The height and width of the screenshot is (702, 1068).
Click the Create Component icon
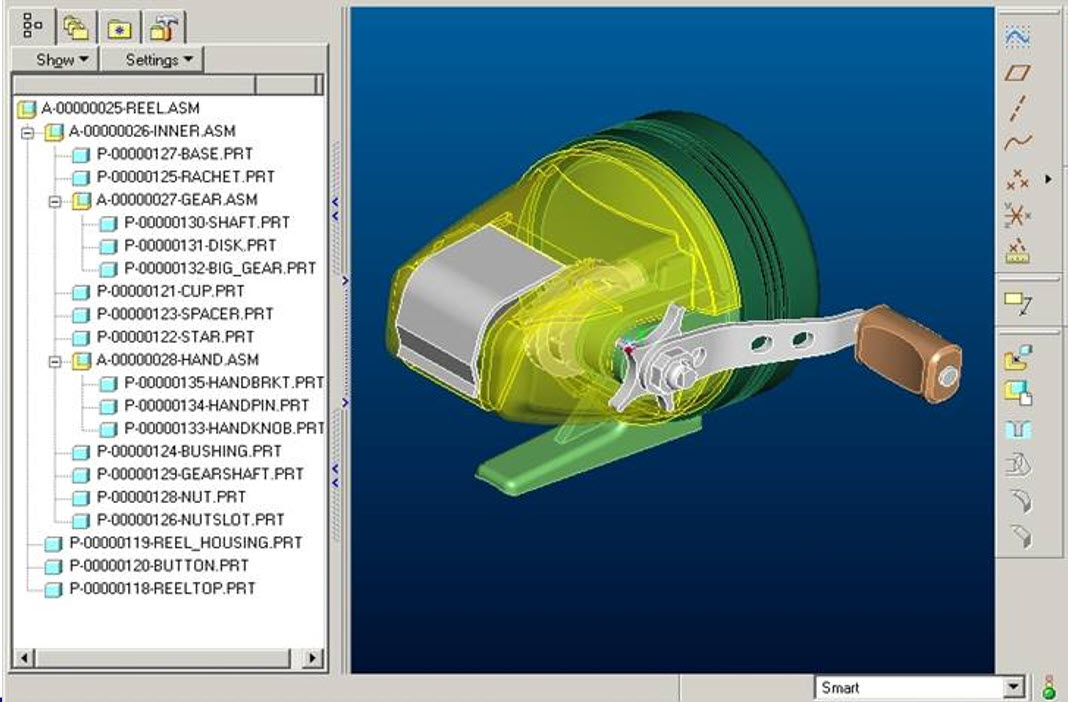[1017, 393]
